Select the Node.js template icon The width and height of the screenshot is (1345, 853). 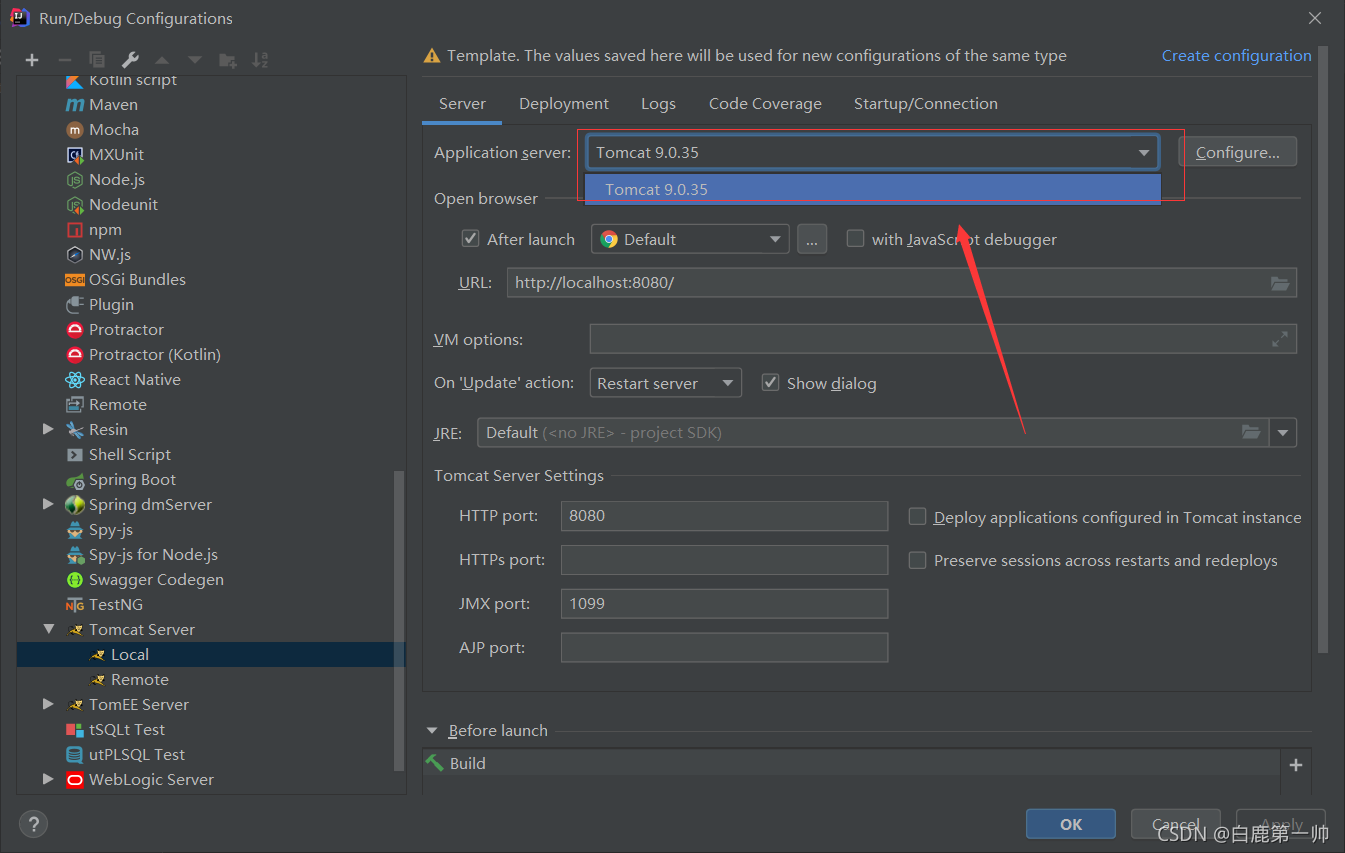pyautogui.click(x=74, y=180)
